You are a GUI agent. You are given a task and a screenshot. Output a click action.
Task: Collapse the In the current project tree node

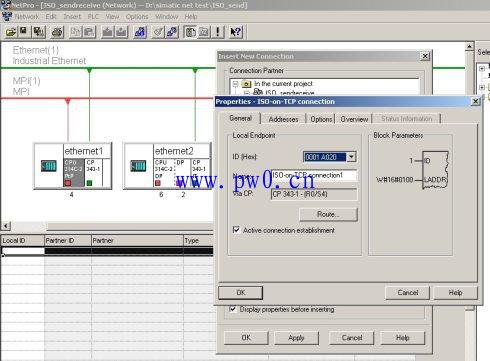(235, 84)
